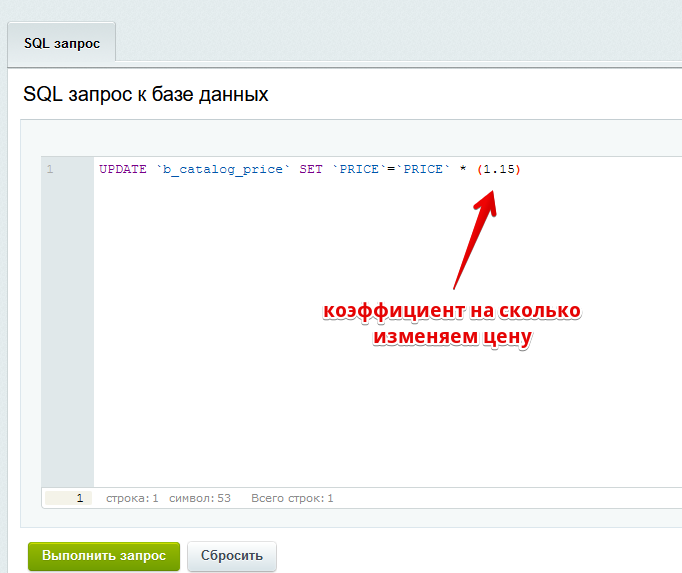The image size is (682, 573).
Task: Select line number 1 in editor gutter
Action: coord(50,169)
